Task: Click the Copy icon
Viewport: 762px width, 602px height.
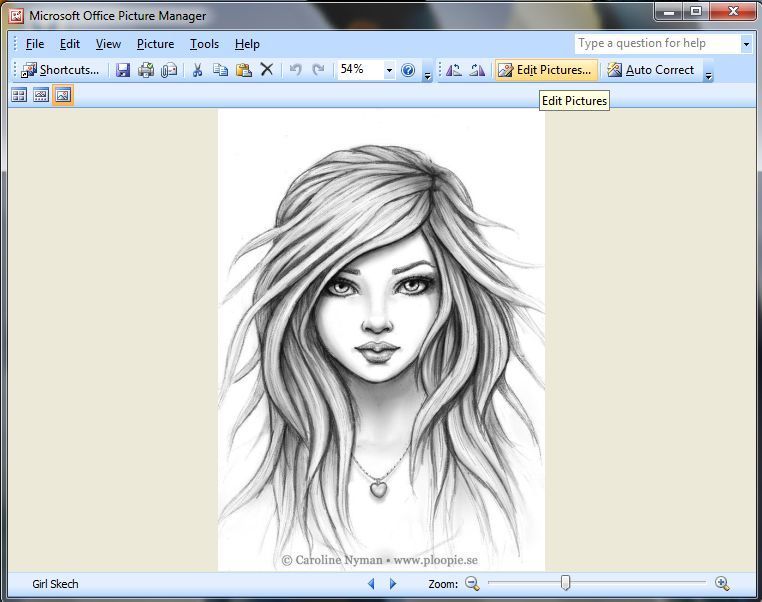Action: [x=220, y=70]
